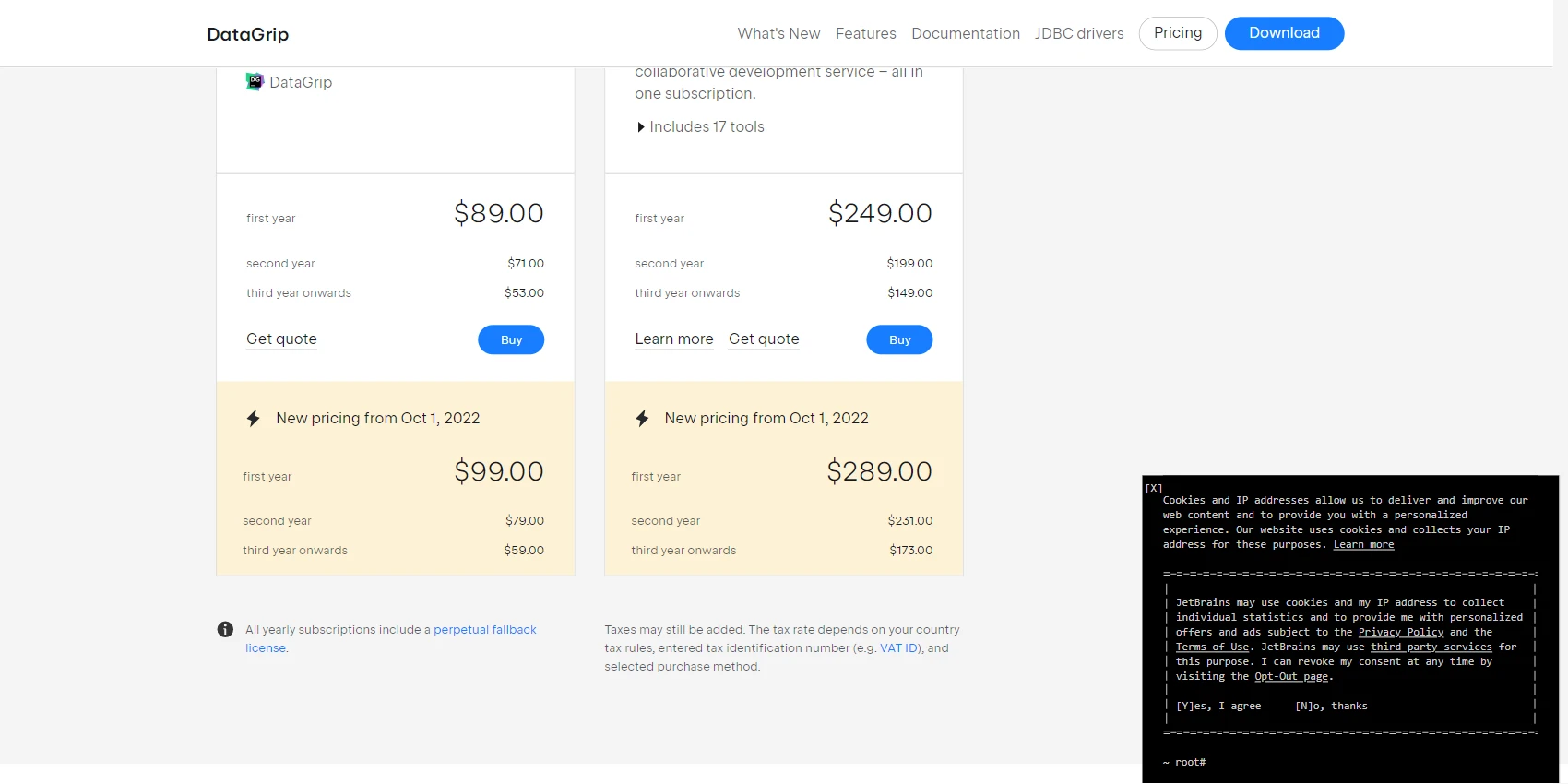Click the $249.00 first year price
This screenshot has width=1568, height=784.
pyautogui.click(x=880, y=213)
